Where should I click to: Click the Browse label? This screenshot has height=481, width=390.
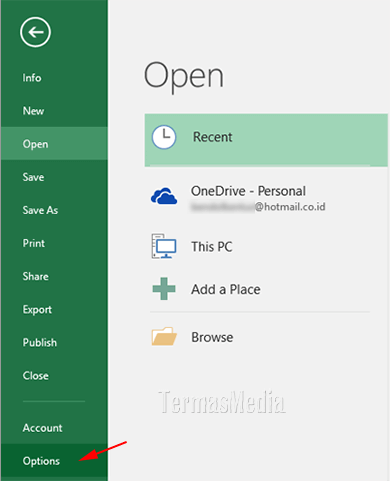pyautogui.click(x=212, y=337)
